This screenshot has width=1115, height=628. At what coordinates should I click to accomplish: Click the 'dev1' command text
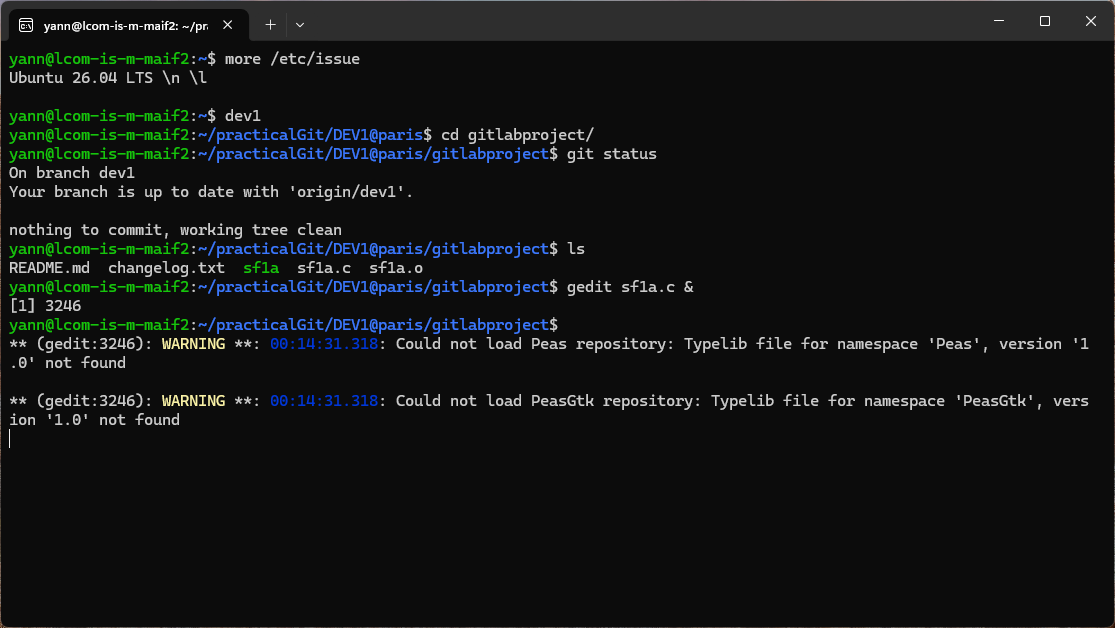(242, 116)
